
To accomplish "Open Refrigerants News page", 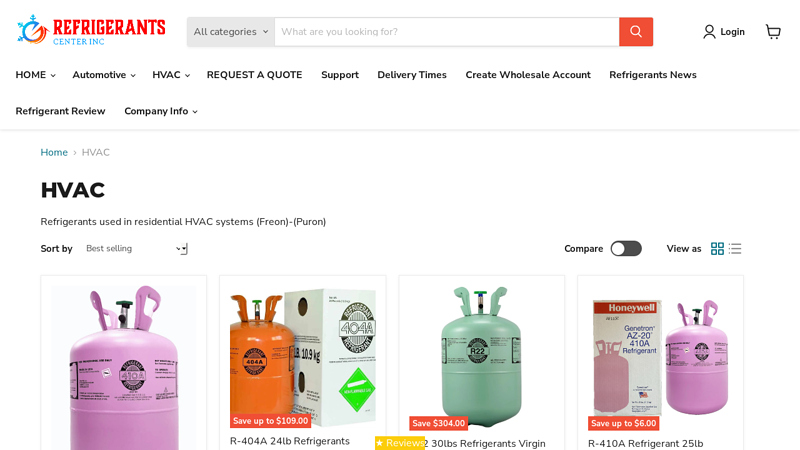I will pos(653,75).
